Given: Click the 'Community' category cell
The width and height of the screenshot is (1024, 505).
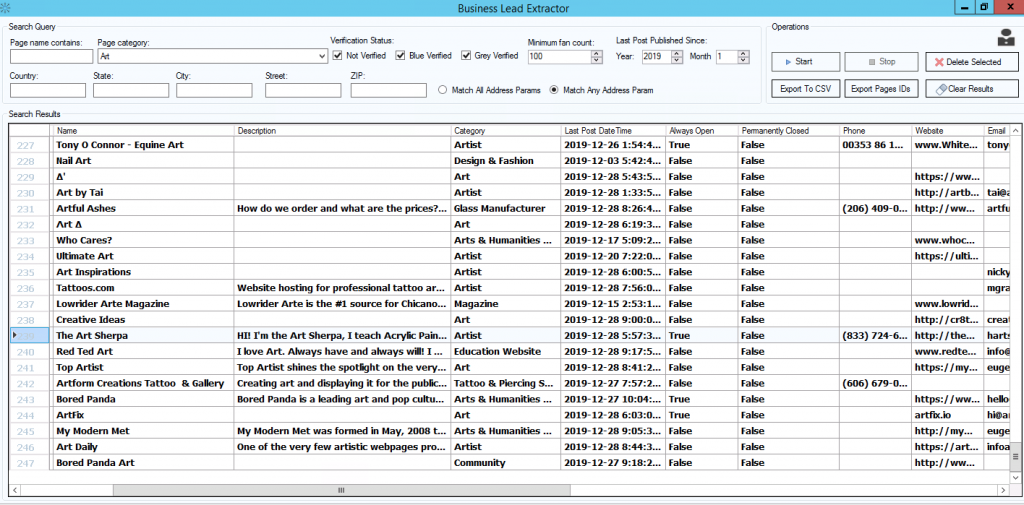Looking at the screenshot, I should 505,463.
